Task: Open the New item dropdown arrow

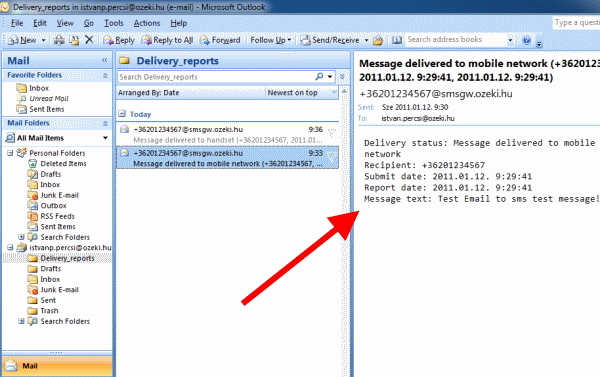Action: tap(43, 40)
